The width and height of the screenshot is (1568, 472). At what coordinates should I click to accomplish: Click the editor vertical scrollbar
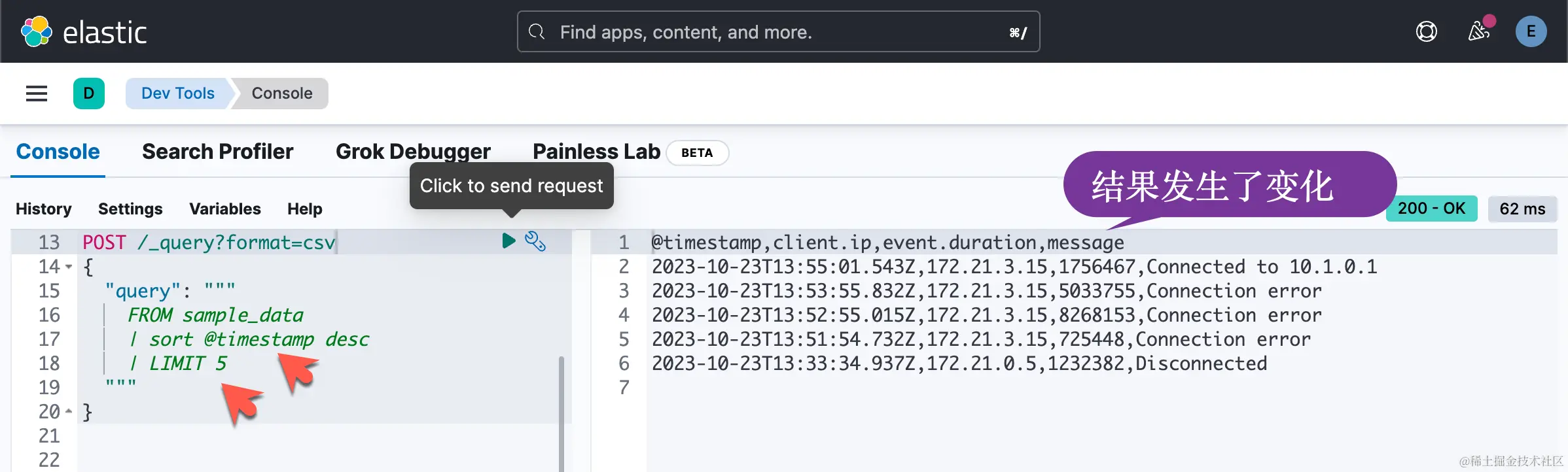click(561, 412)
